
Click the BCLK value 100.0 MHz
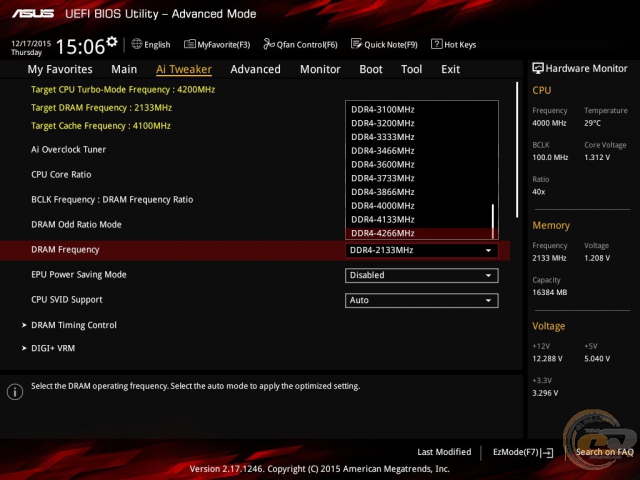pyautogui.click(x=550, y=157)
